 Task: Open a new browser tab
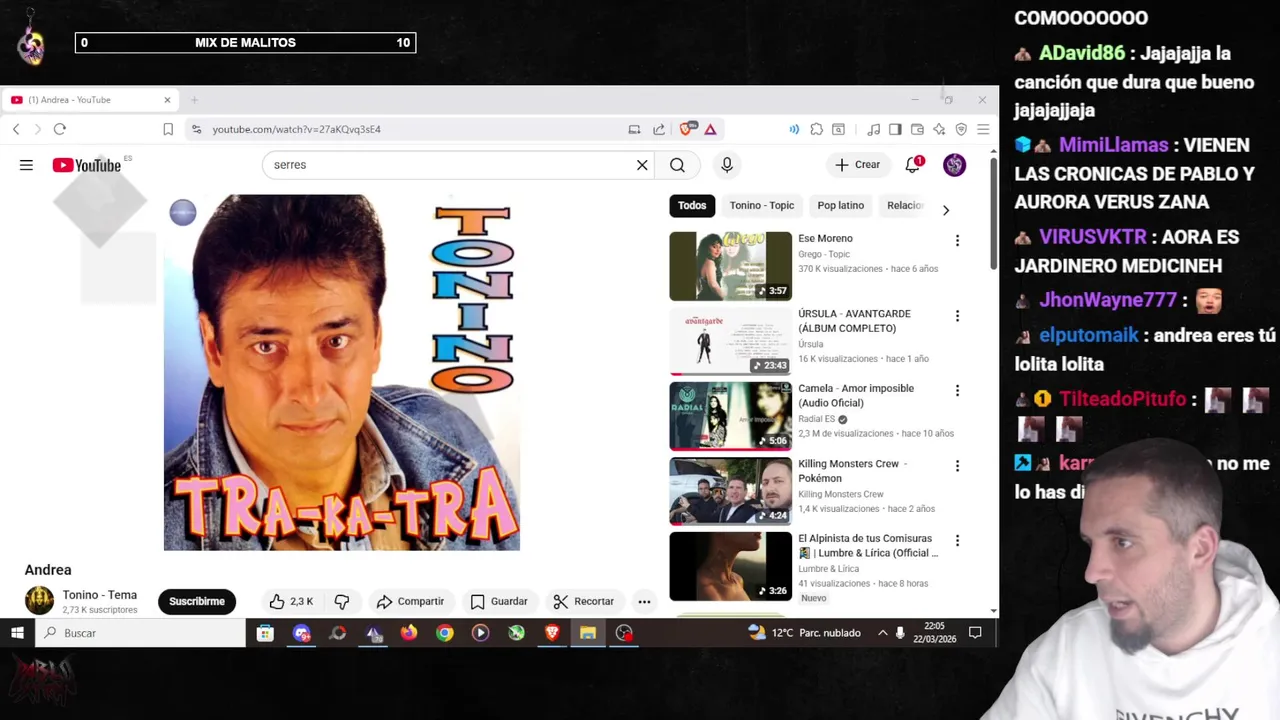tap(194, 100)
